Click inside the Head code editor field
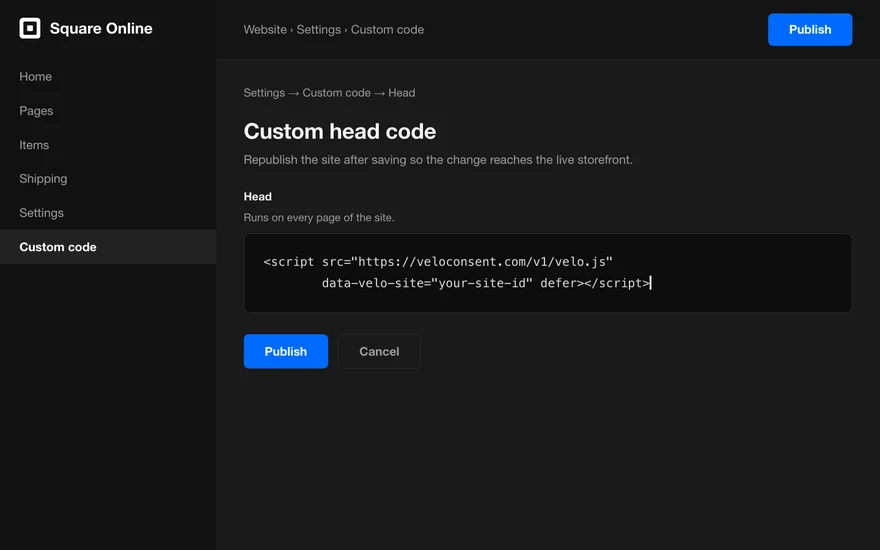The image size is (880, 550). [x=548, y=273]
